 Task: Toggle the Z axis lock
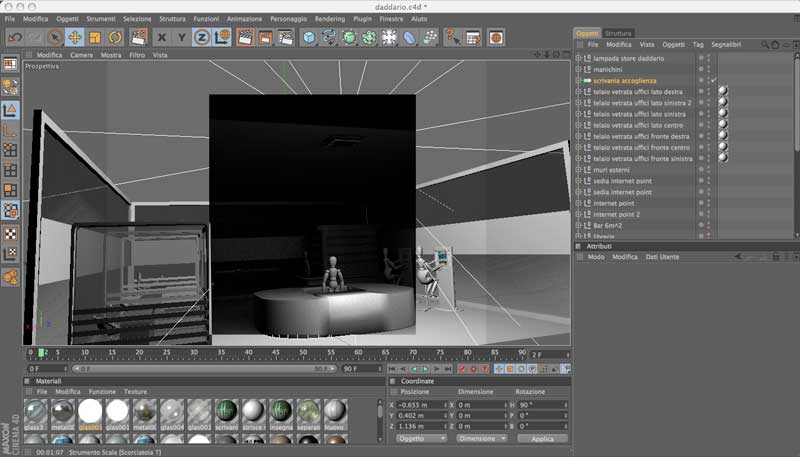[201, 37]
